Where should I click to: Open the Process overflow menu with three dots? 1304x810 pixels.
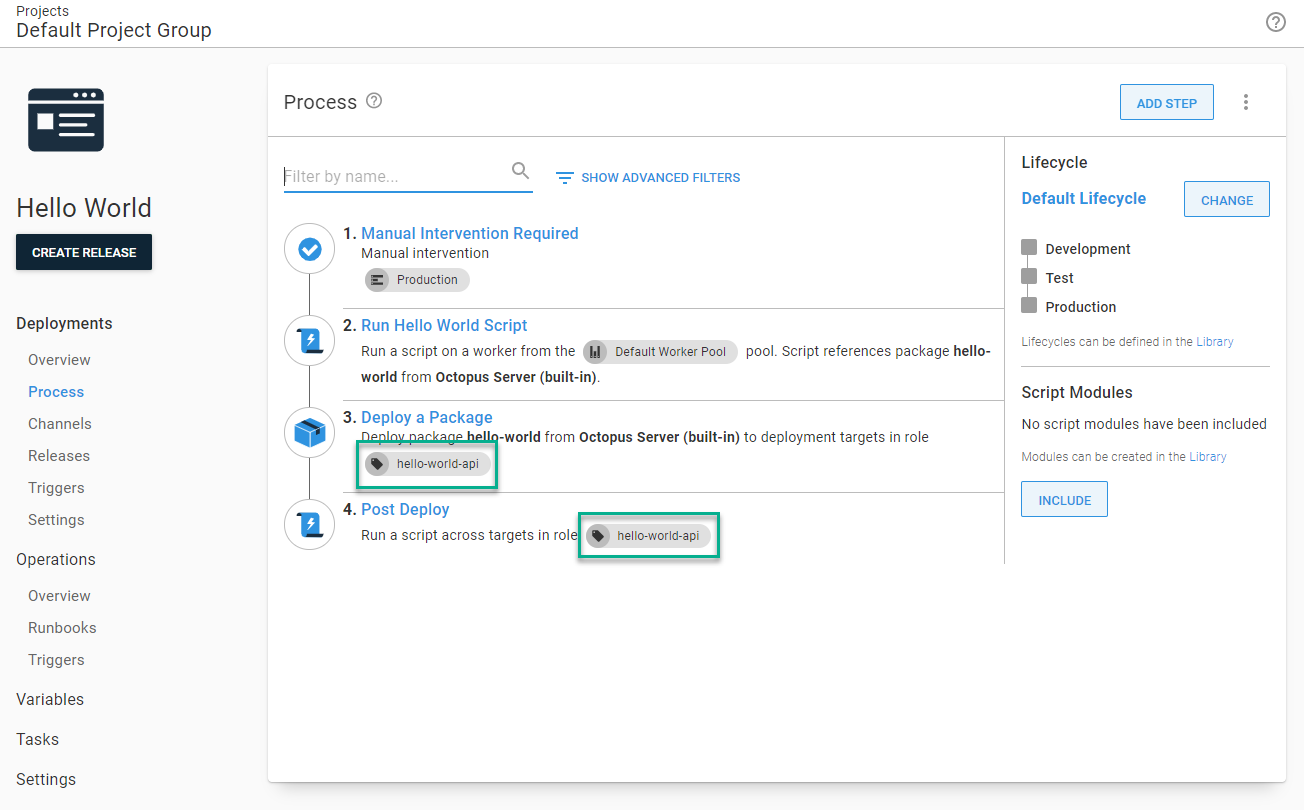coord(1245,101)
